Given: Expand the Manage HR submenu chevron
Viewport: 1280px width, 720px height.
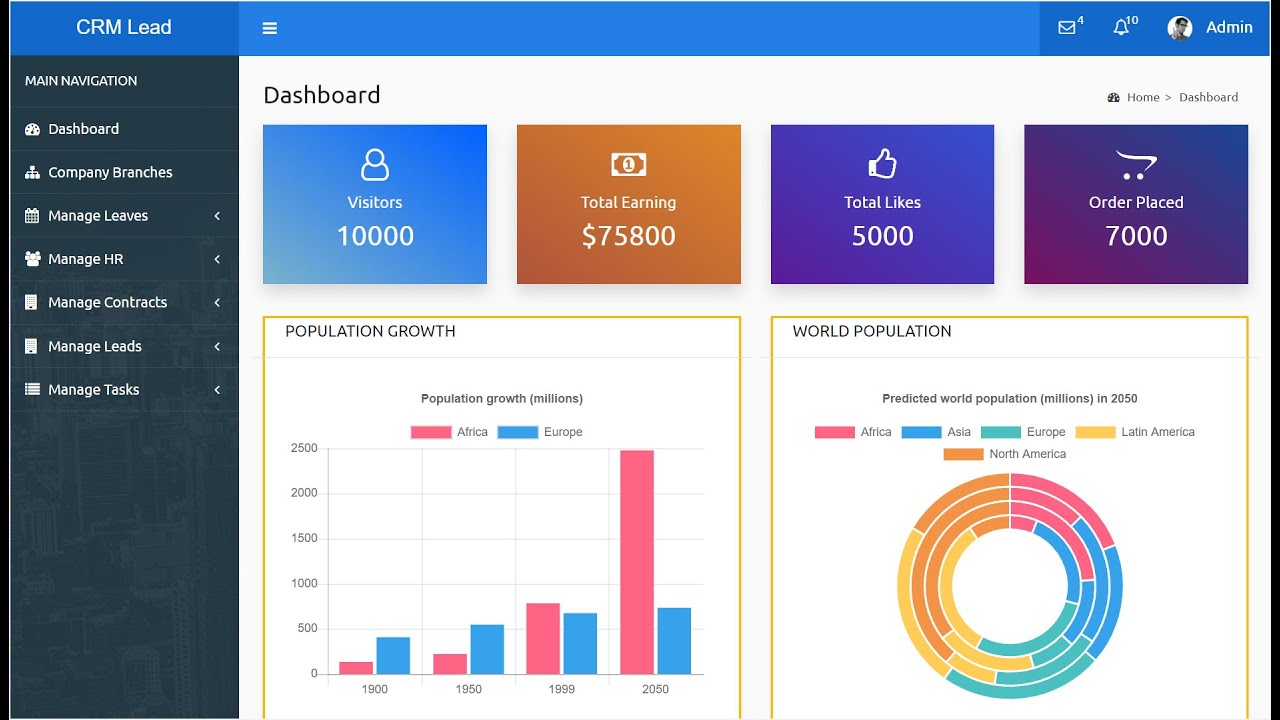Looking at the screenshot, I should coord(217,259).
